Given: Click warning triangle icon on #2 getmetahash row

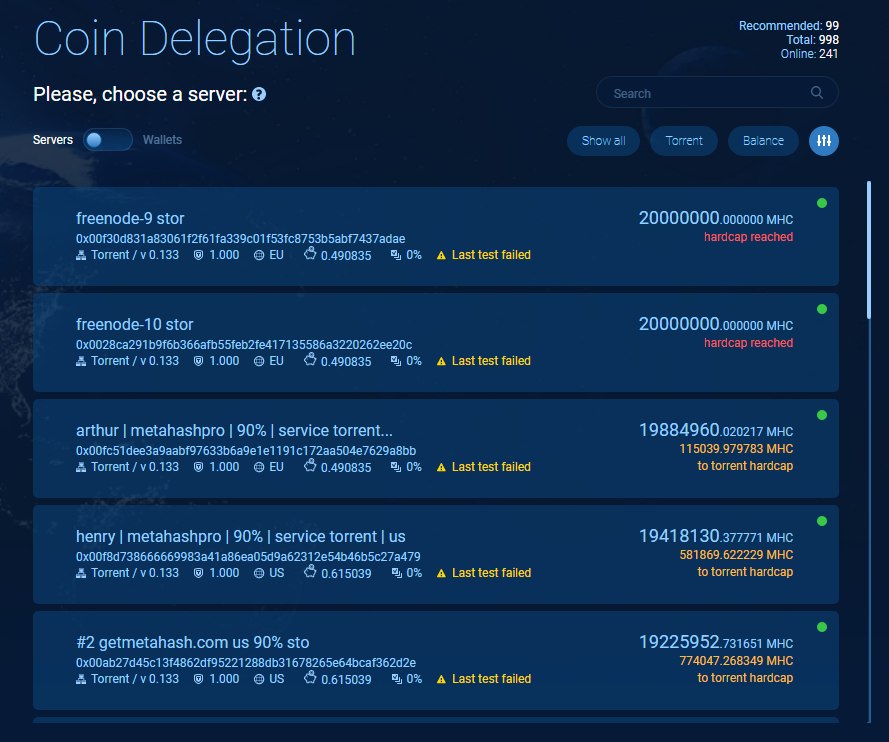Looking at the screenshot, I should (441, 680).
